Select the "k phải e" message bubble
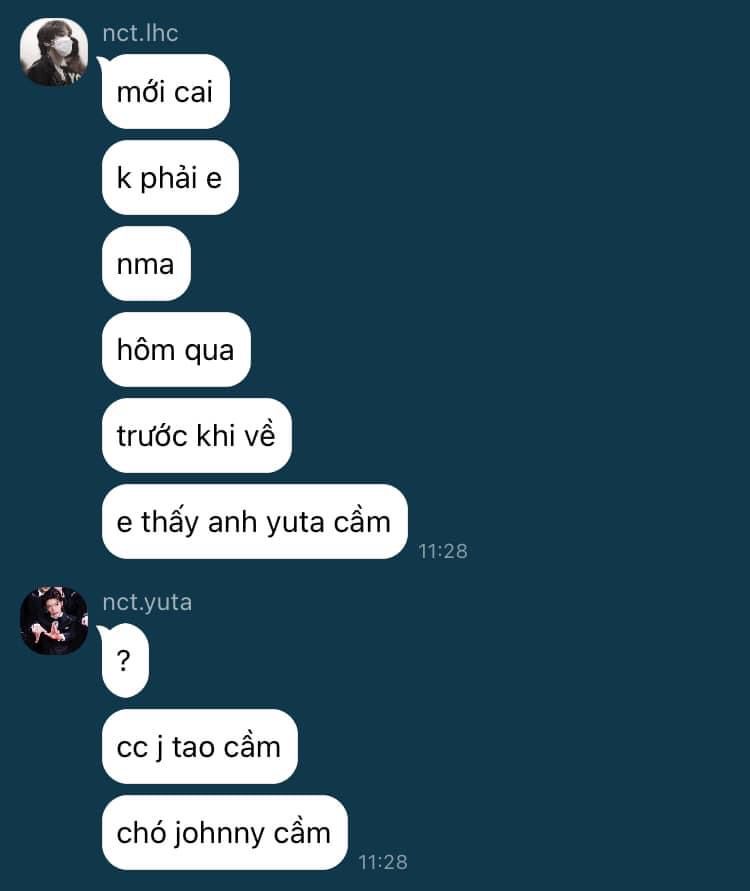750x891 pixels. (170, 178)
